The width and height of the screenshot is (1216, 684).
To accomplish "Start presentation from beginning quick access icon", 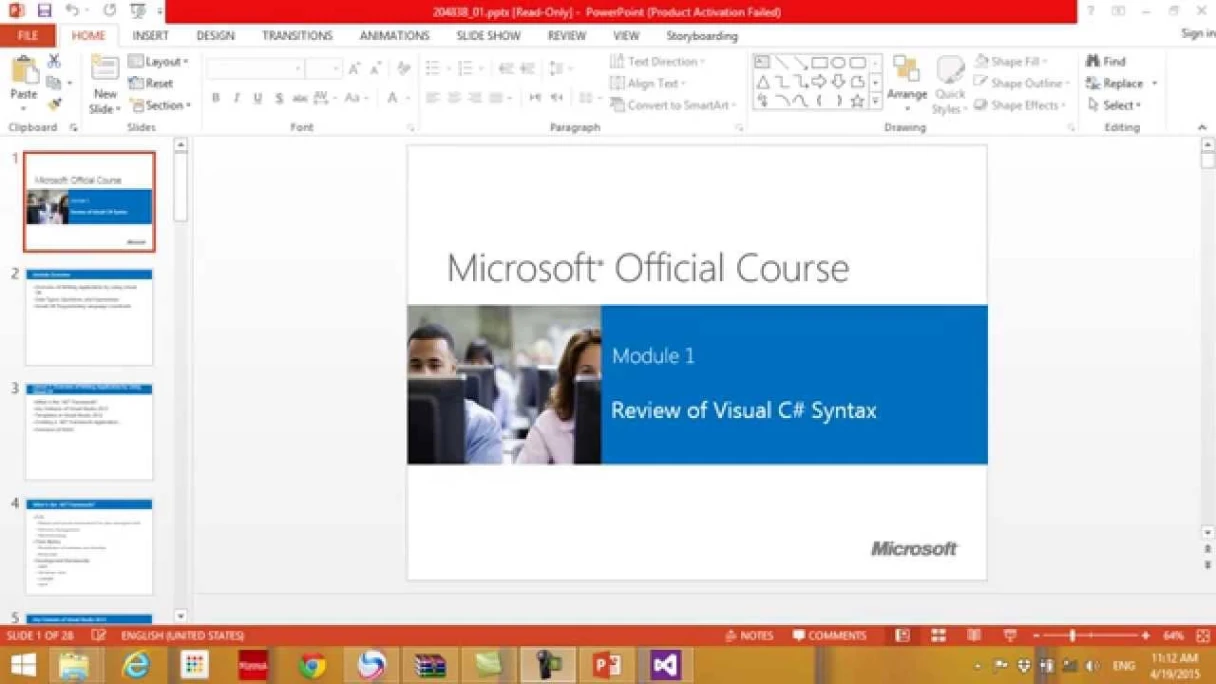I will (138, 11).
